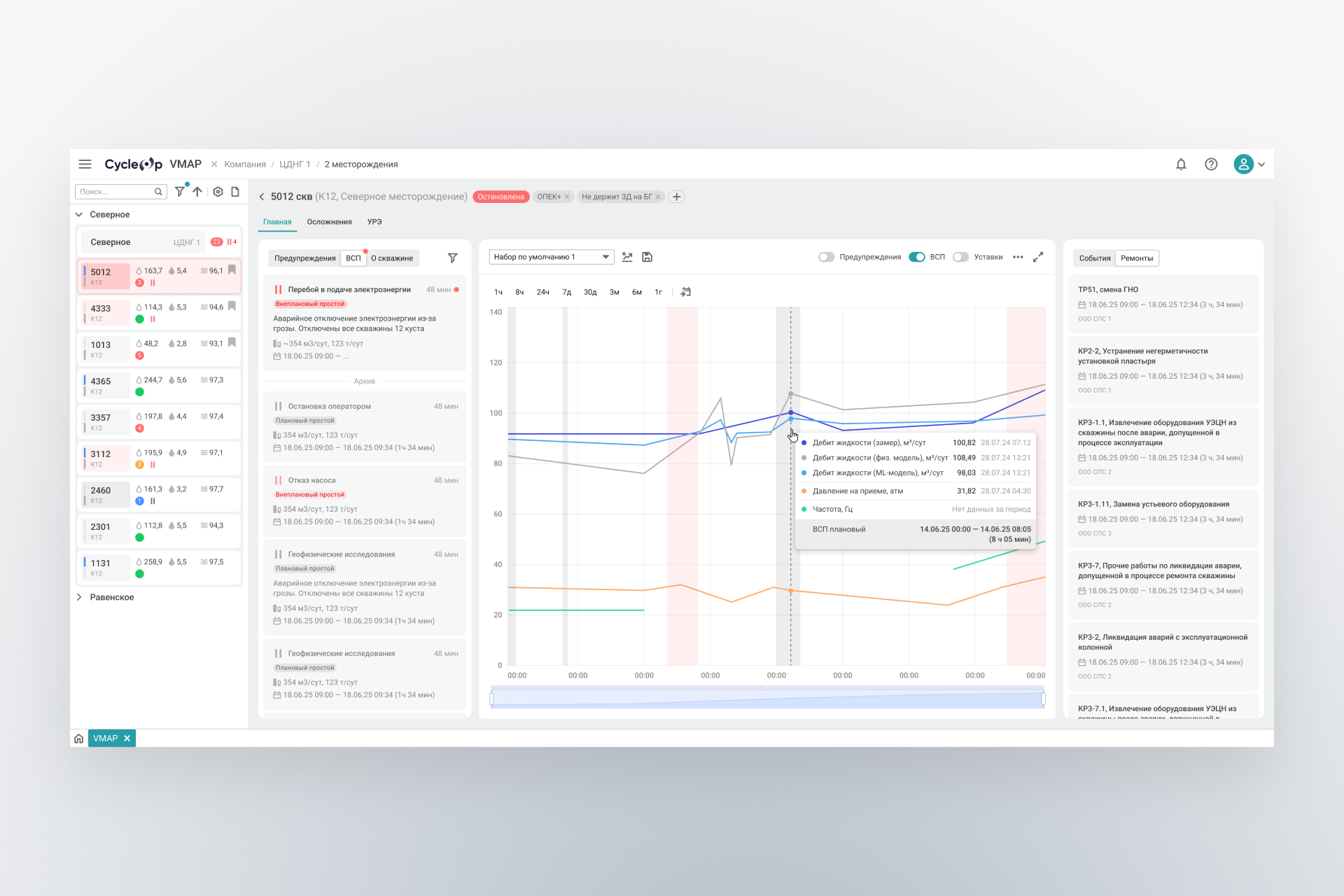Open the hamburger menu
Screen dimensions: 1344x896
coord(85,164)
